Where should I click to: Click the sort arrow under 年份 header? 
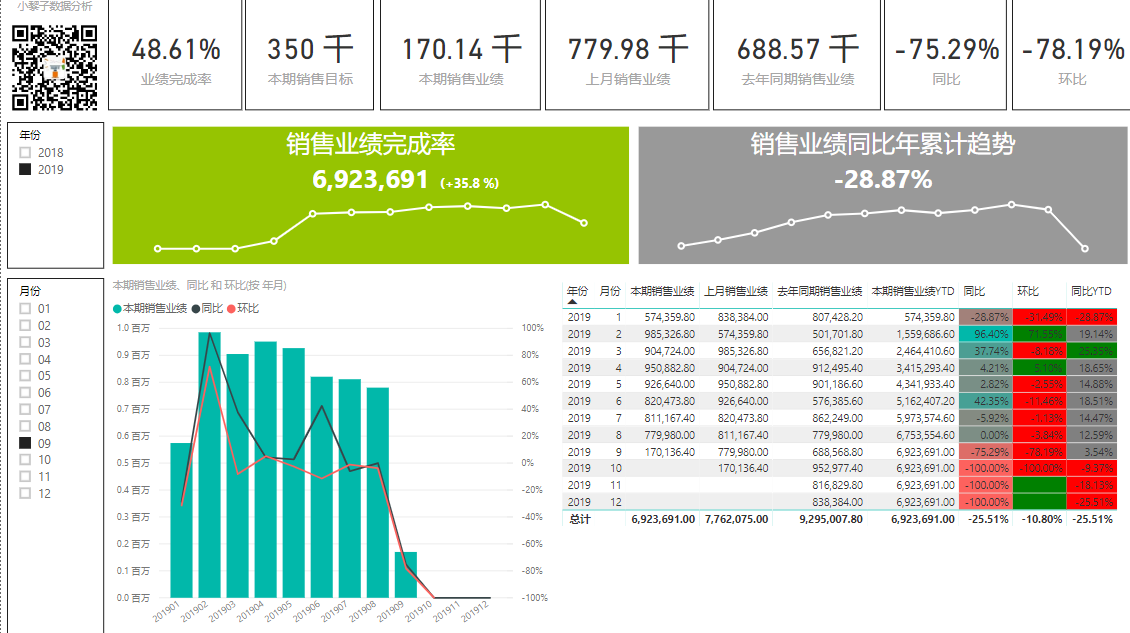point(572,302)
